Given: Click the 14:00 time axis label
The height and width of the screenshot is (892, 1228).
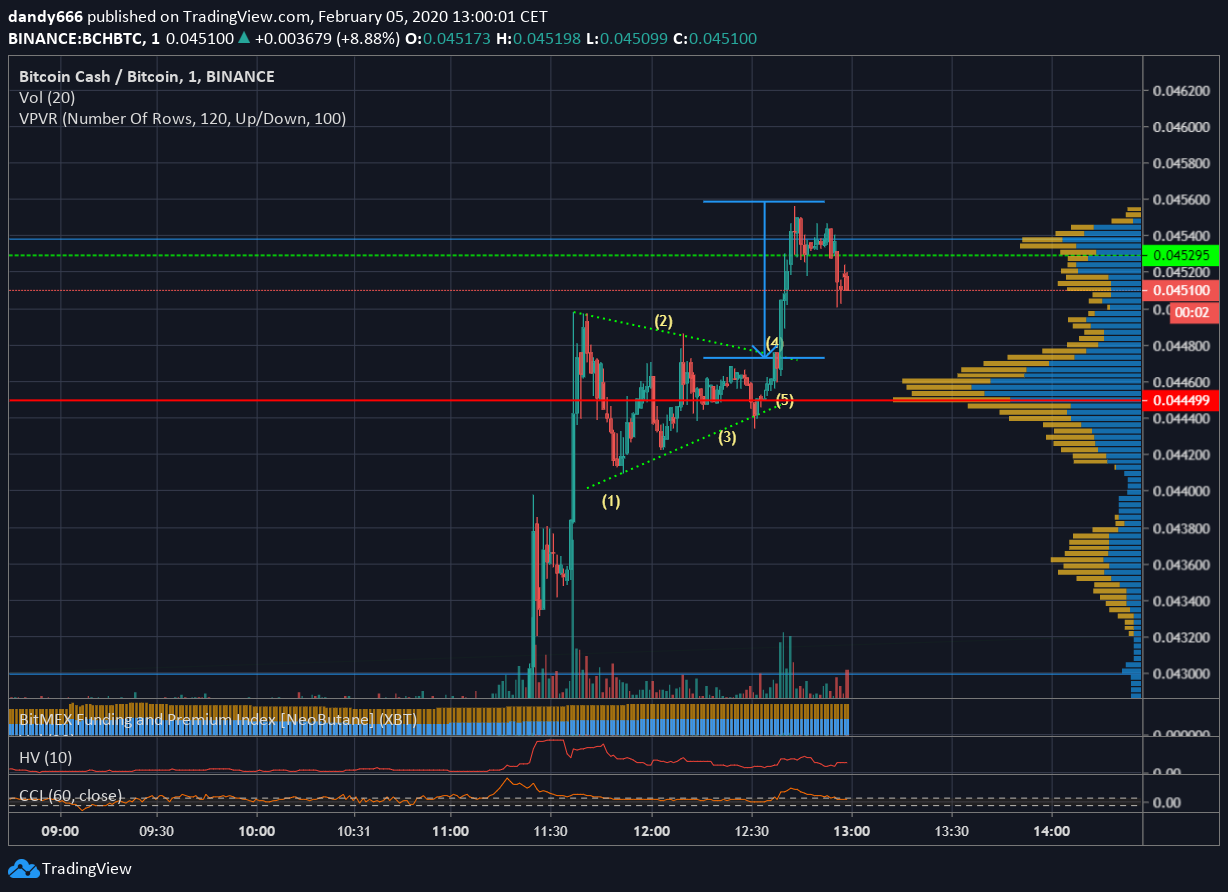Looking at the screenshot, I should 1052,831.
